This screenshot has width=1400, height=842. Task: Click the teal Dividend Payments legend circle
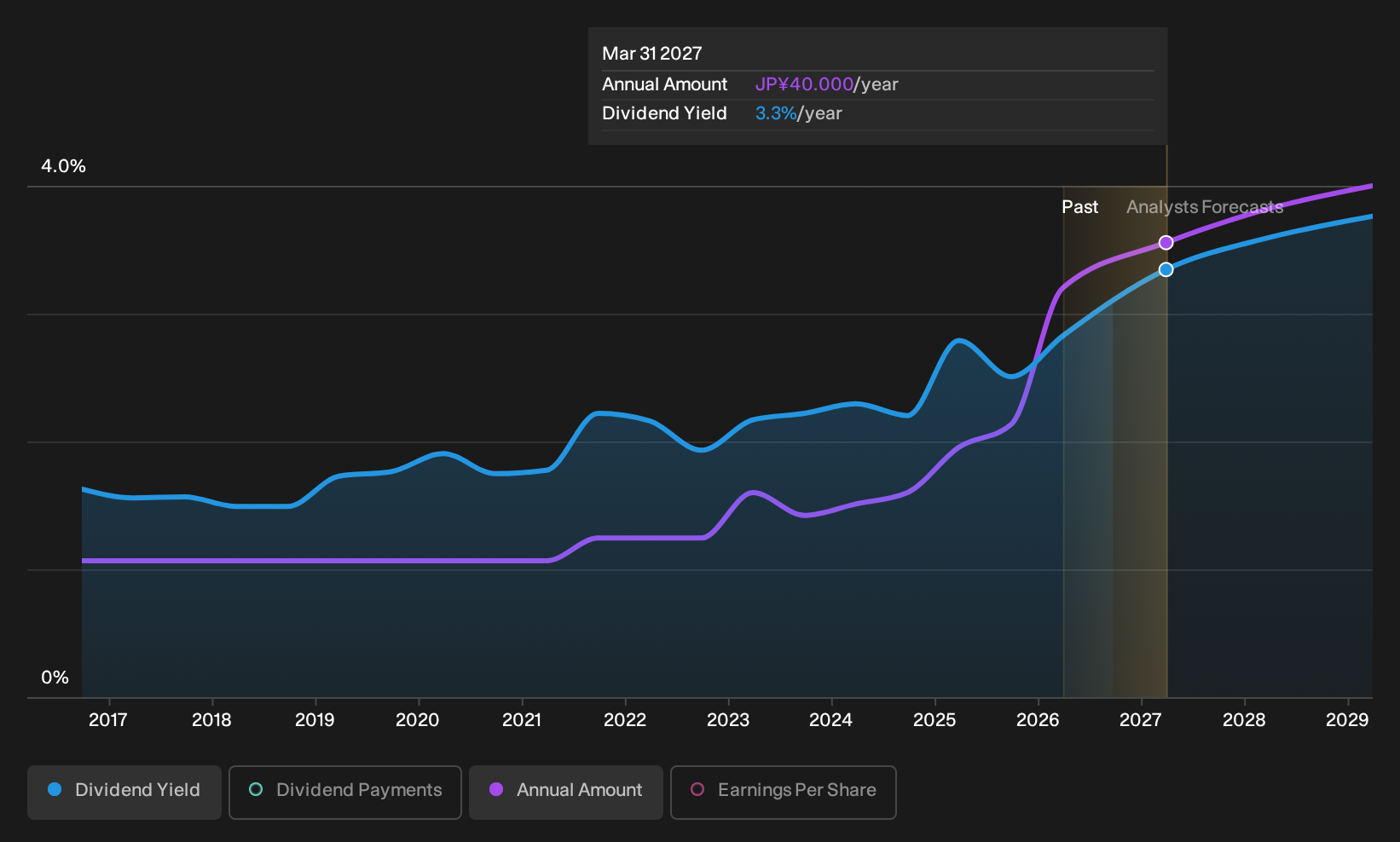tap(256, 790)
